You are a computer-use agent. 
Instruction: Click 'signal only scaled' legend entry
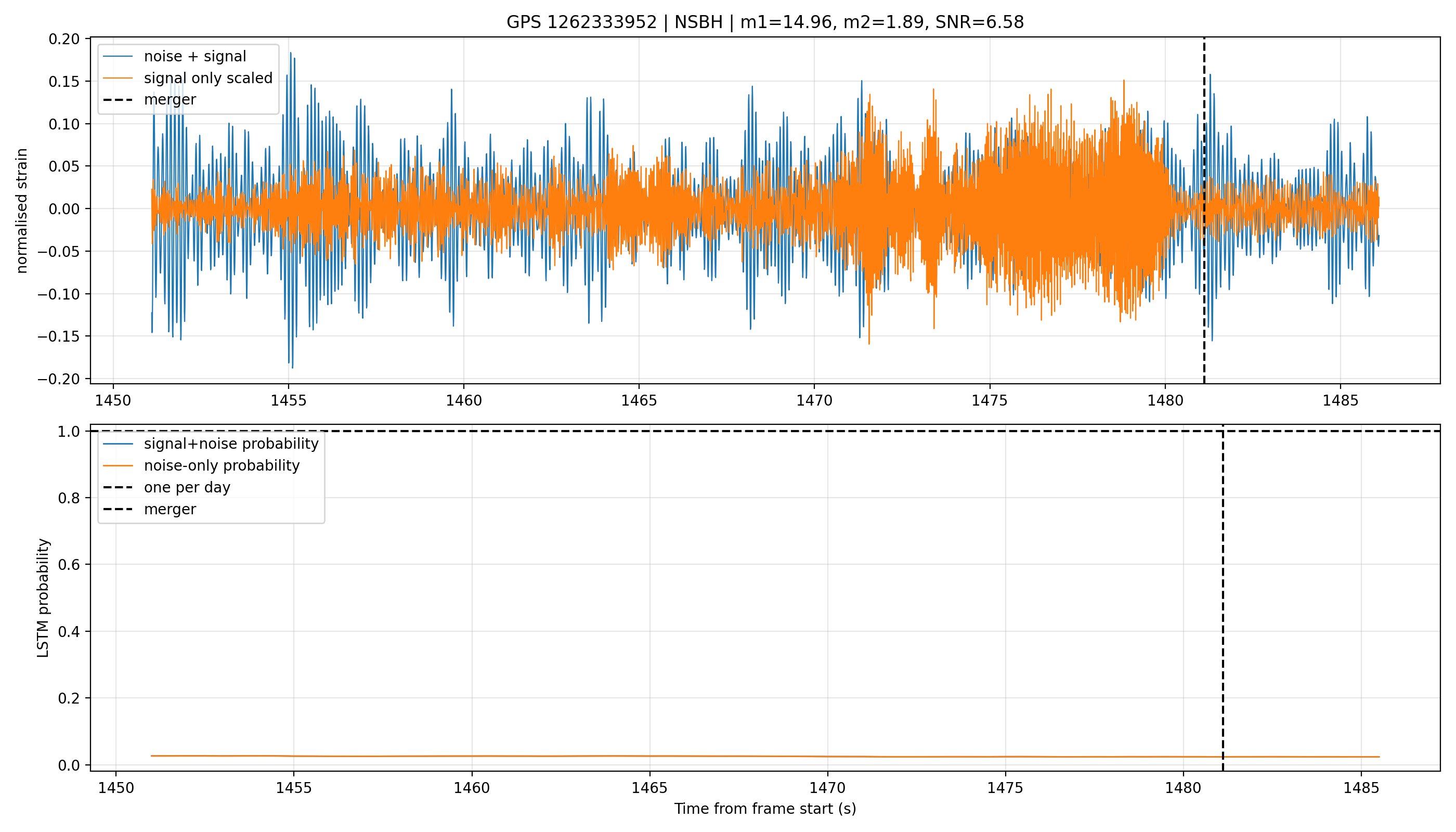(x=208, y=79)
